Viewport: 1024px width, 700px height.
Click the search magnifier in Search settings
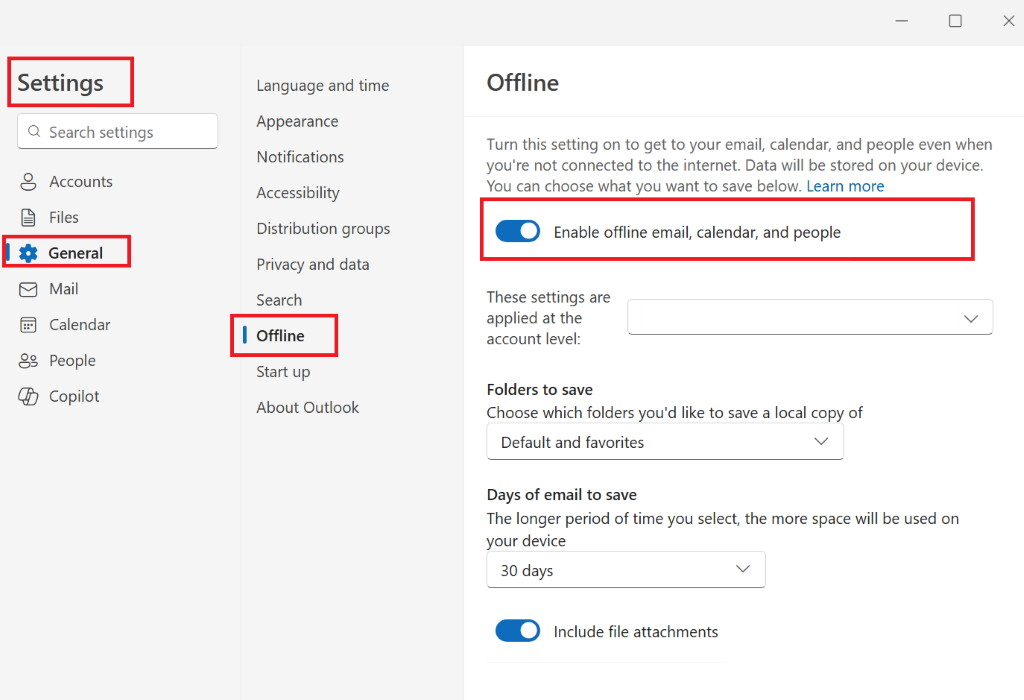[33, 131]
